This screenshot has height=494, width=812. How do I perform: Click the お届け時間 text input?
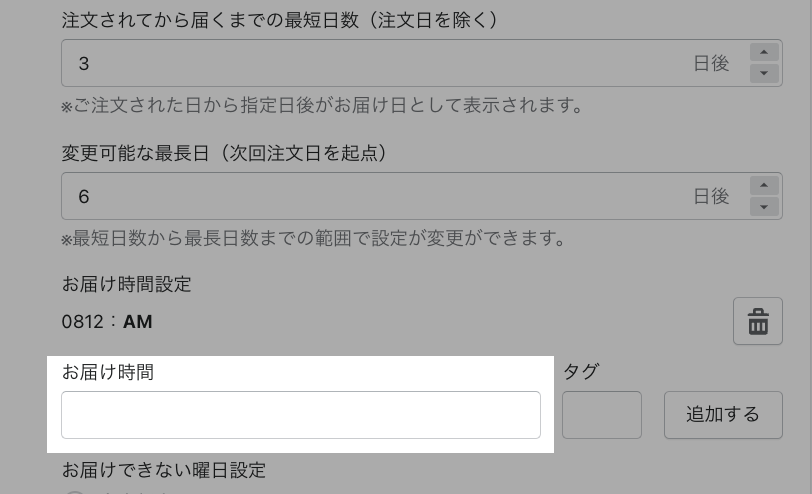click(x=301, y=415)
